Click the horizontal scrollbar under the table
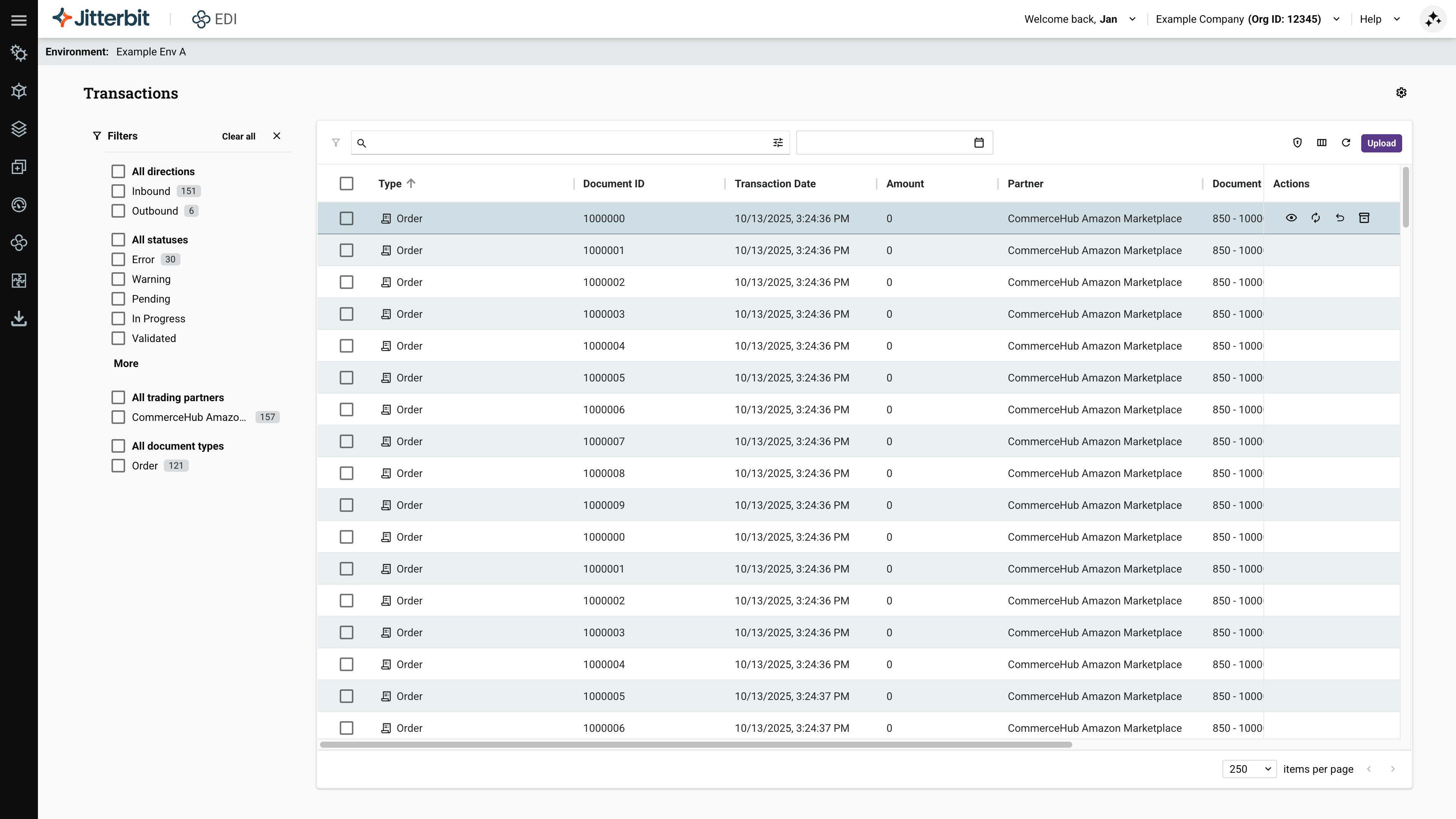The height and width of the screenshot is (819, 1456). pyautogui.click(x=695, y=744)
